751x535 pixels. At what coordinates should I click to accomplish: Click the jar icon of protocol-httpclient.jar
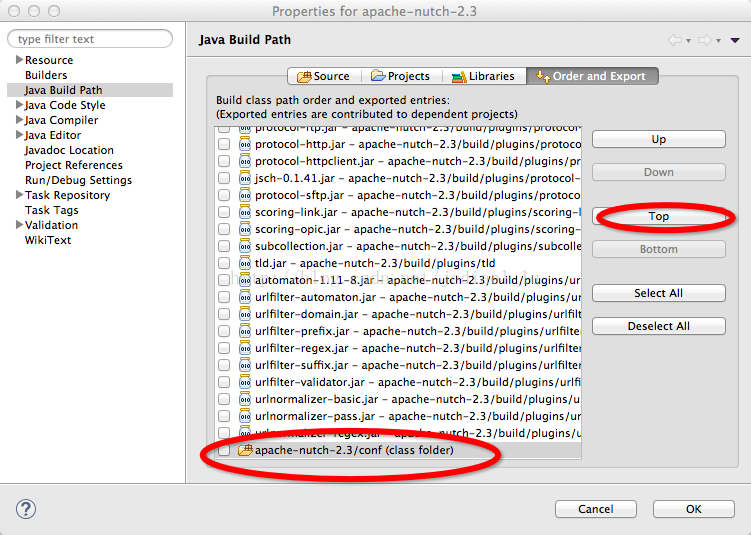(245, 161)
